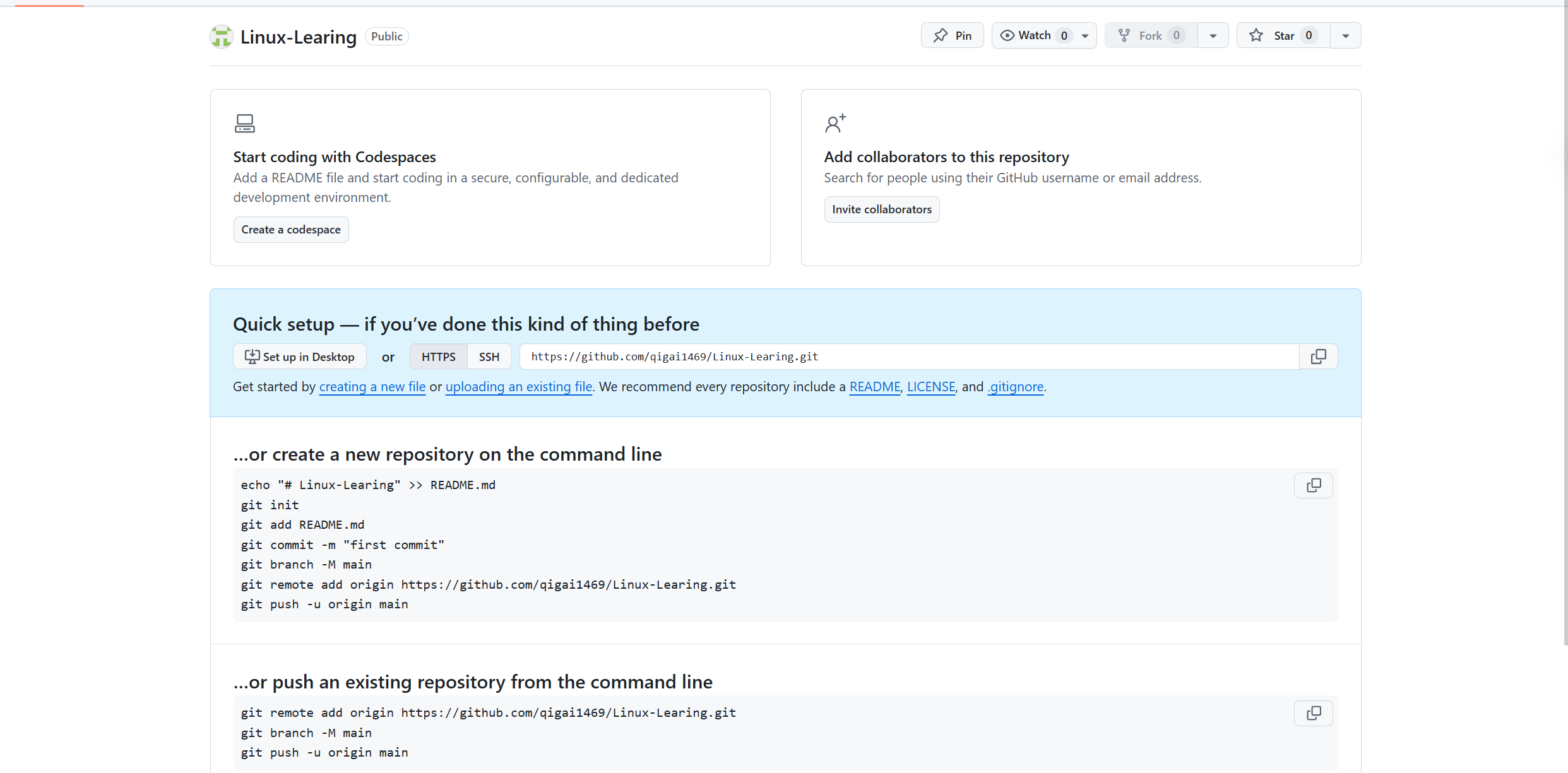1568x773 pixels.
Task: Click the text 'git push -u origin main' in first block
Action: coord(324,605)
